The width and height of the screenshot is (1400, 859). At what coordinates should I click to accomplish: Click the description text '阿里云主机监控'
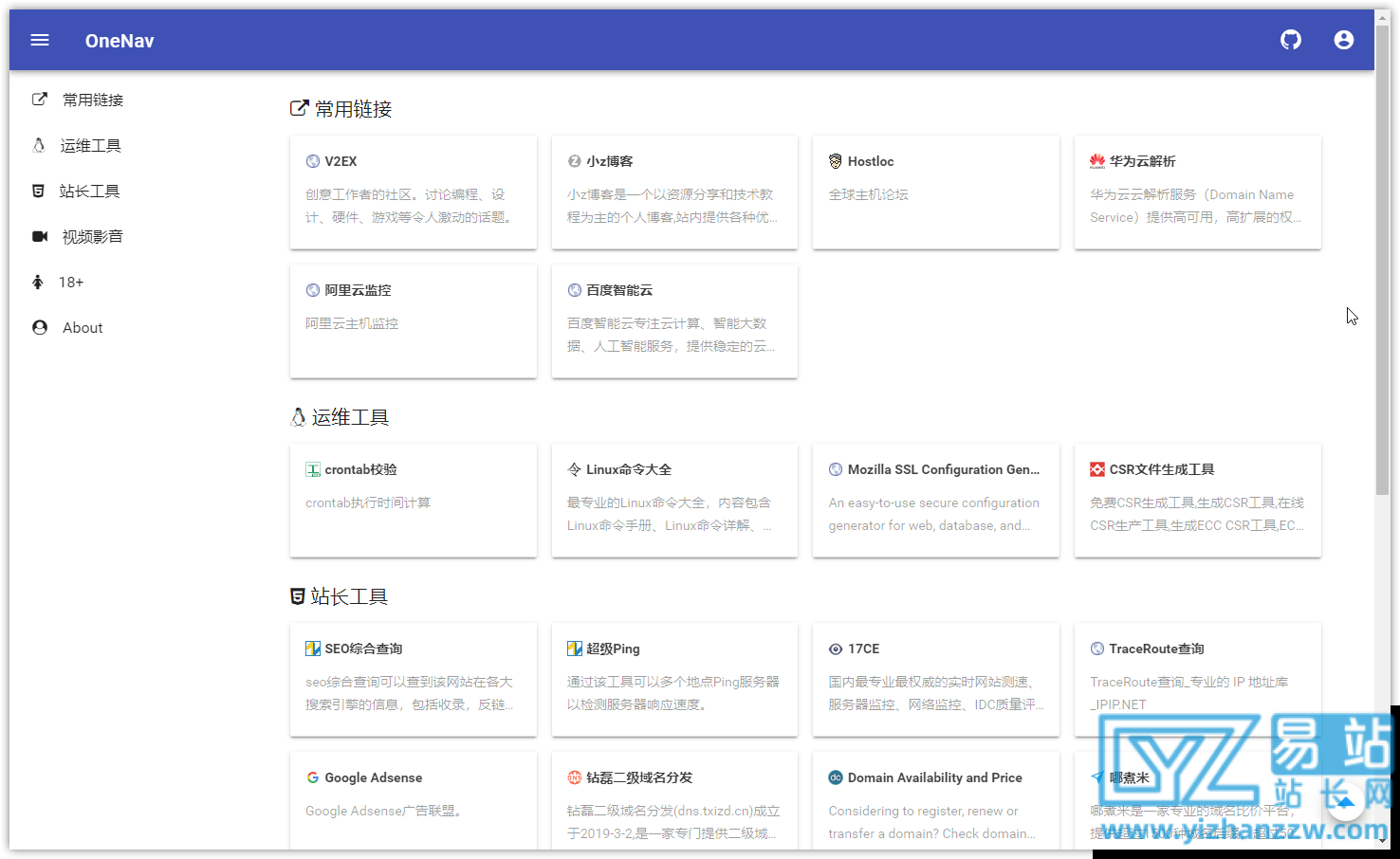[x=352, y=323]
